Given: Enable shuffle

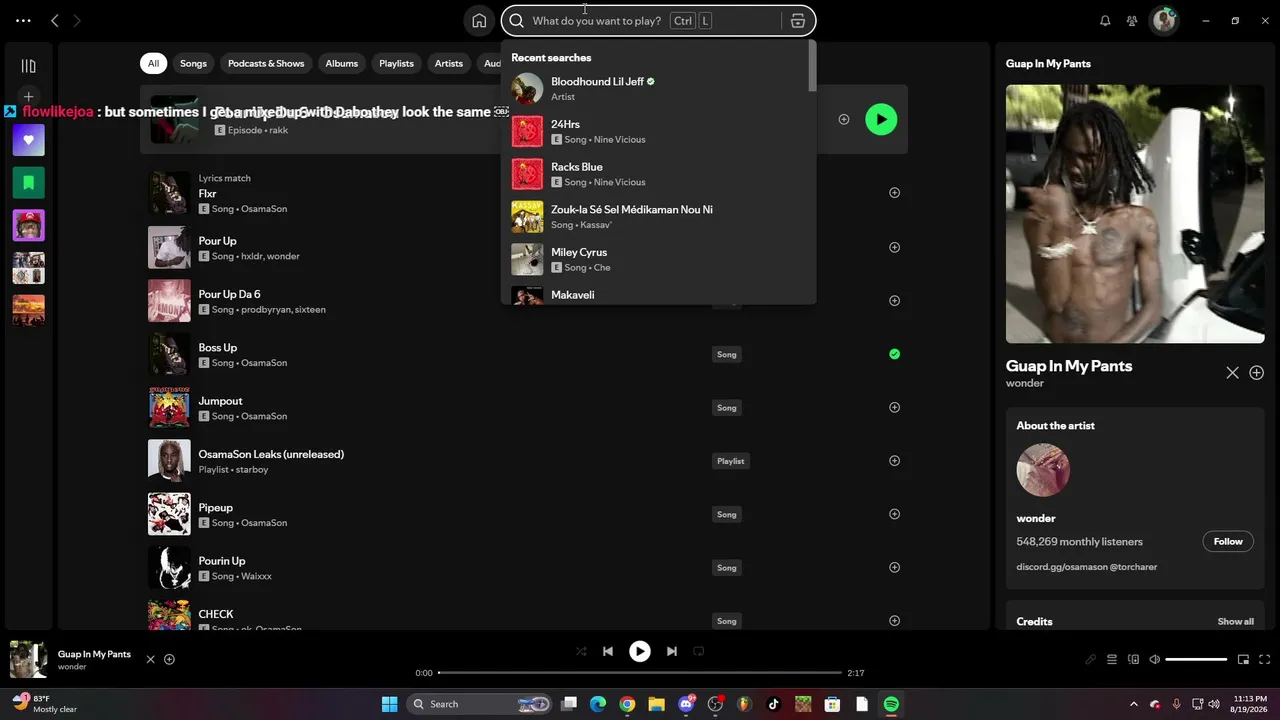Looking at the screenshot, I should (x=581, y=651).
